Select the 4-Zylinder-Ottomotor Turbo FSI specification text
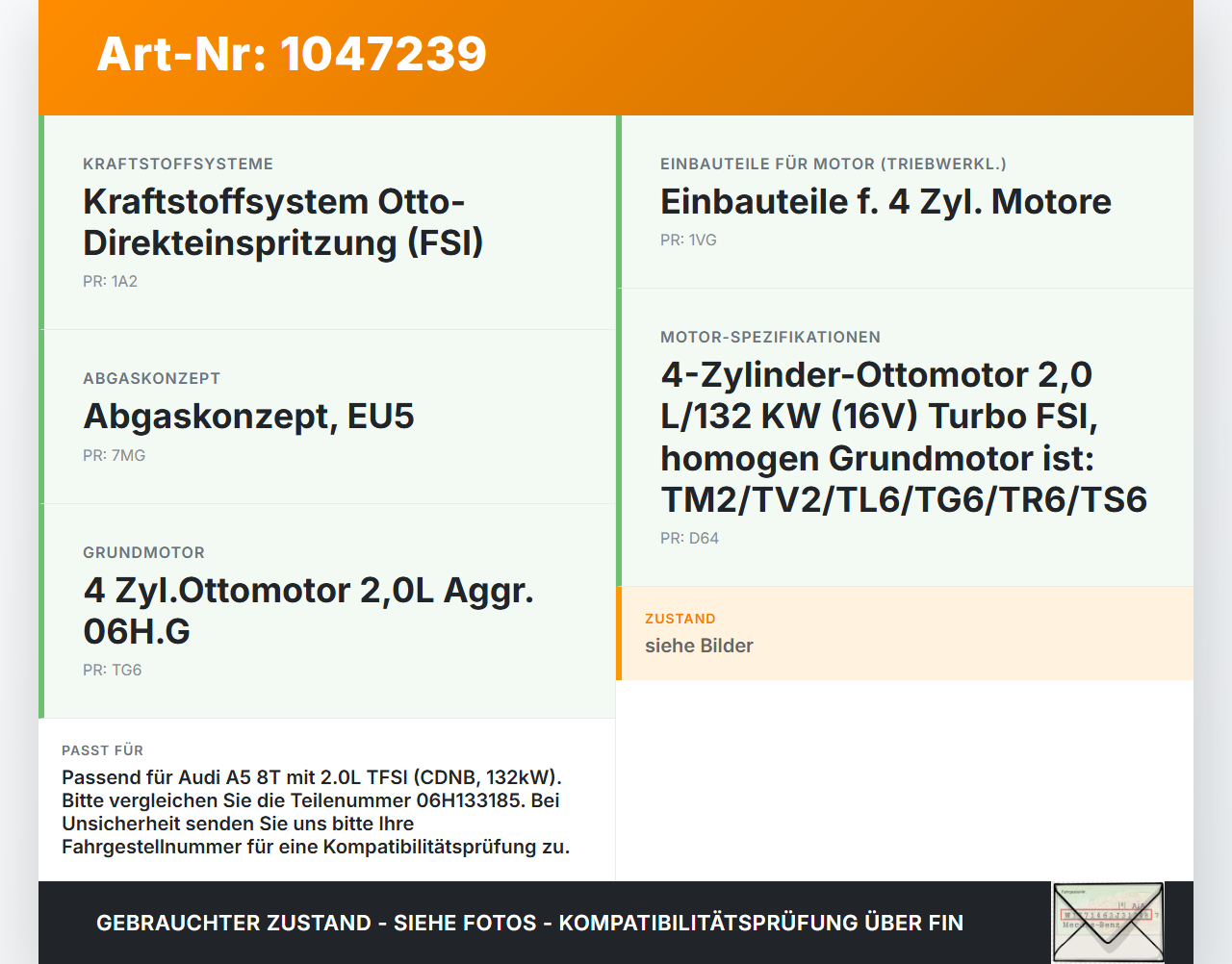Image resolution: width=1232 pixels, height=964 pixels. pyautogui.click(x=904, y=437)
